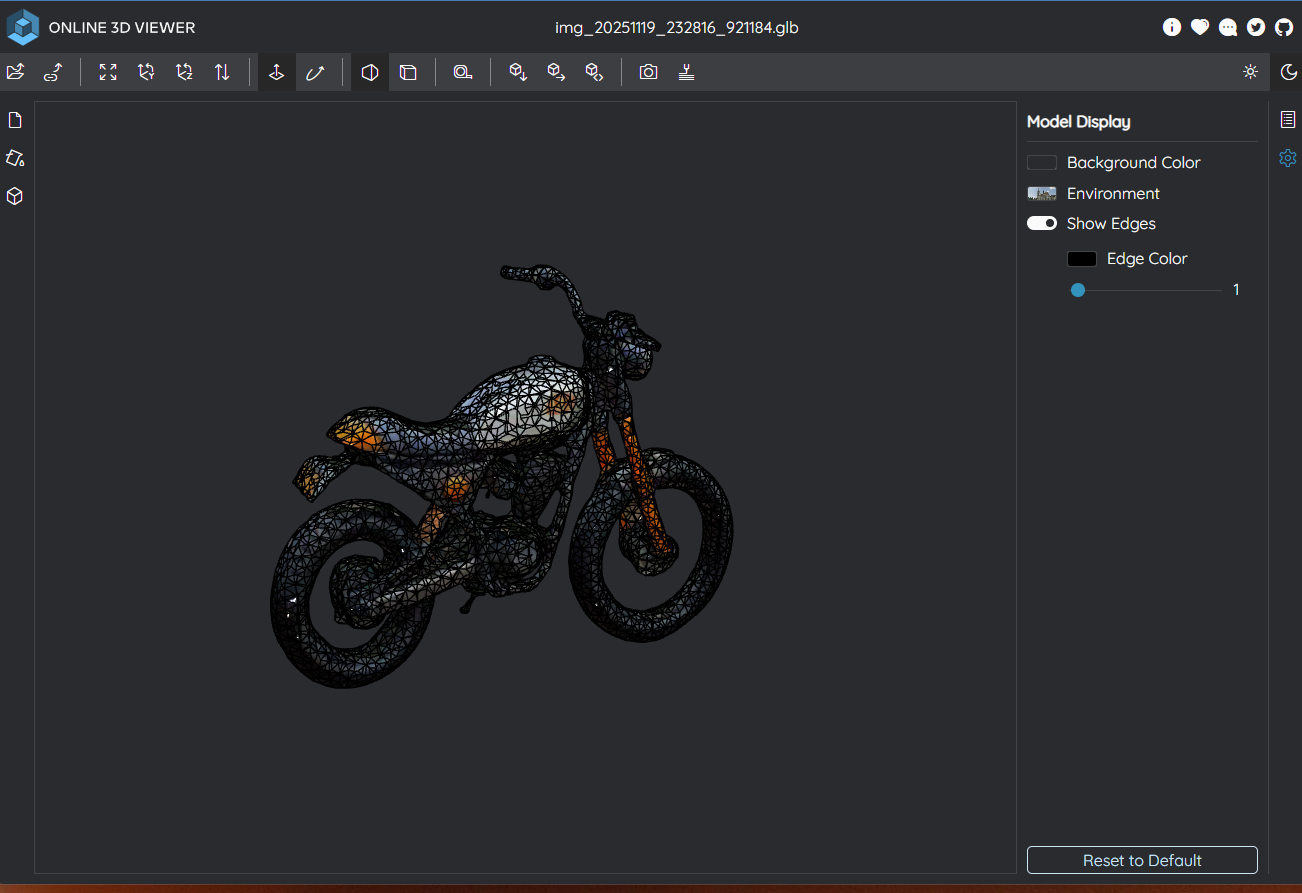Disable the Show Edges toggle

[x=1041, y=223]
